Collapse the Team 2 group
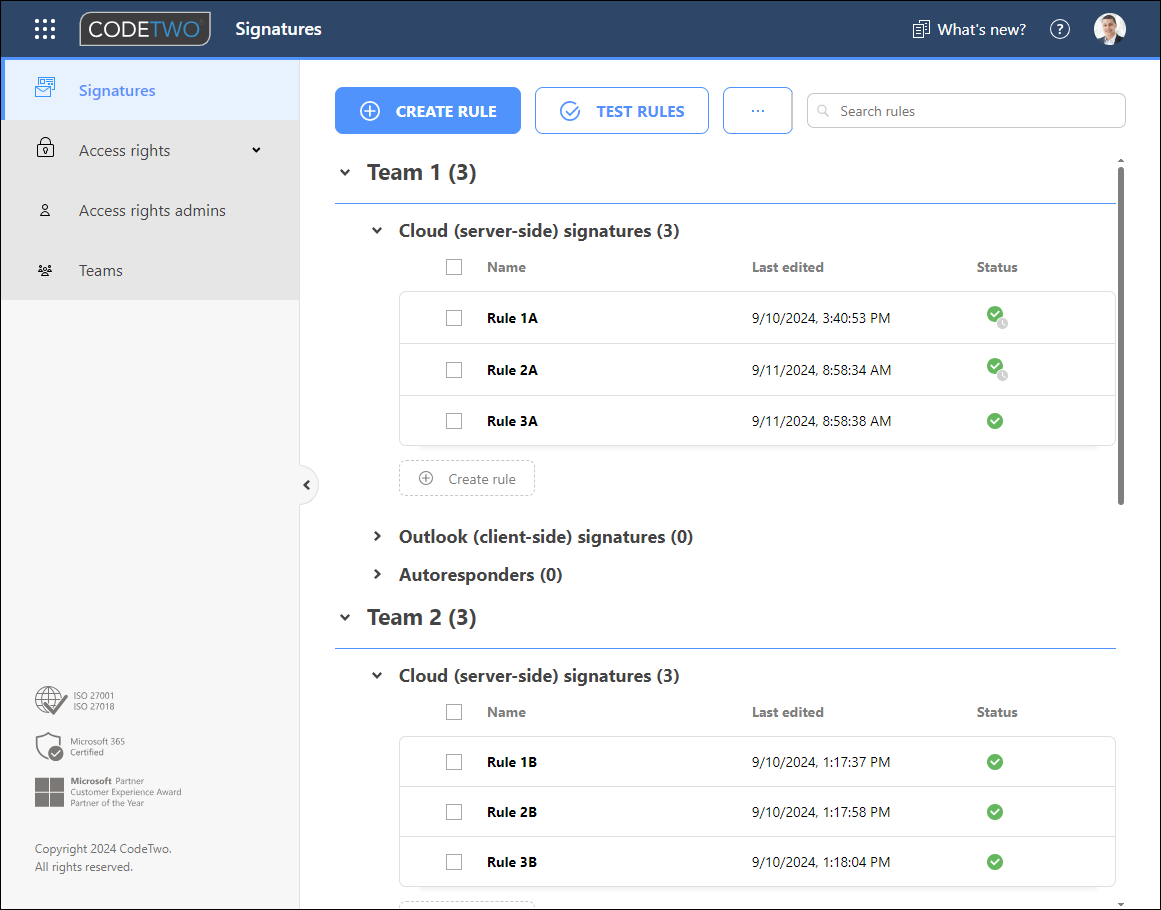 tap(345, 618)
